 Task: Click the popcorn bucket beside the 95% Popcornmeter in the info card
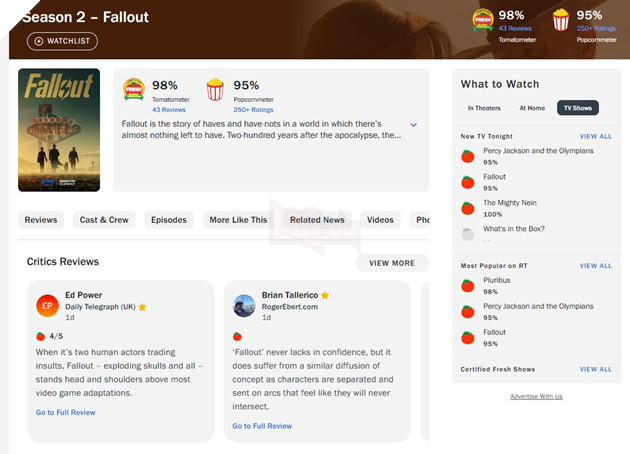pos(215,89)
